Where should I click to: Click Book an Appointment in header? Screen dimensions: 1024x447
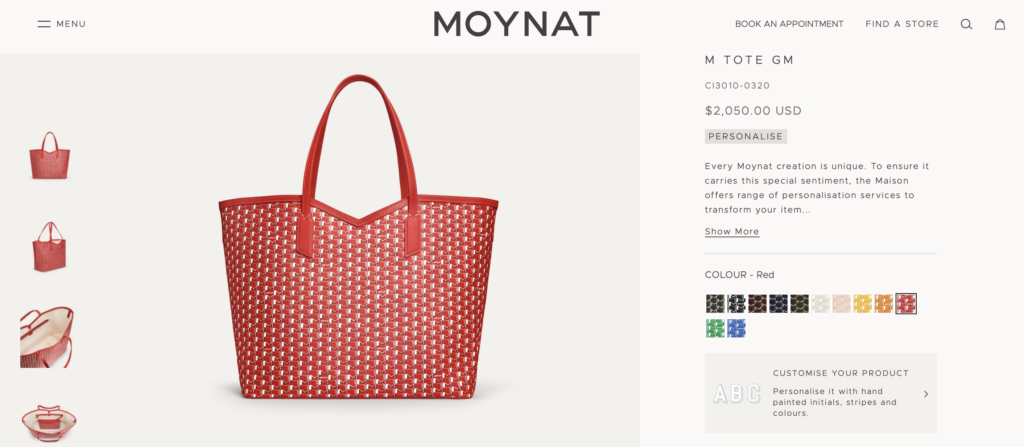[789, 24]
